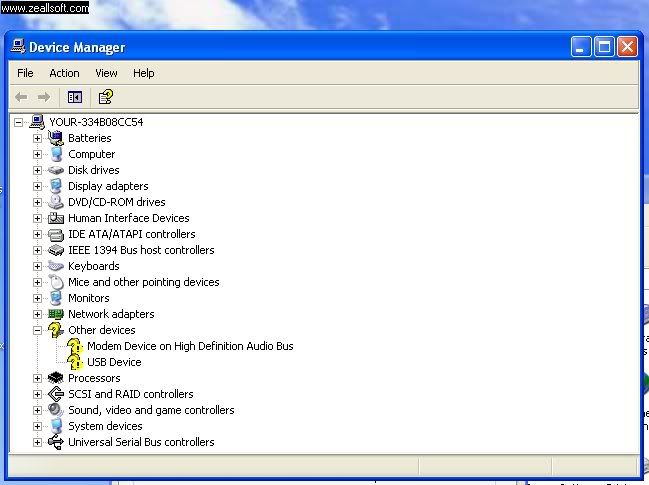Click the DVD/CD-ROM drives disc icon

[x=56, y=202]
